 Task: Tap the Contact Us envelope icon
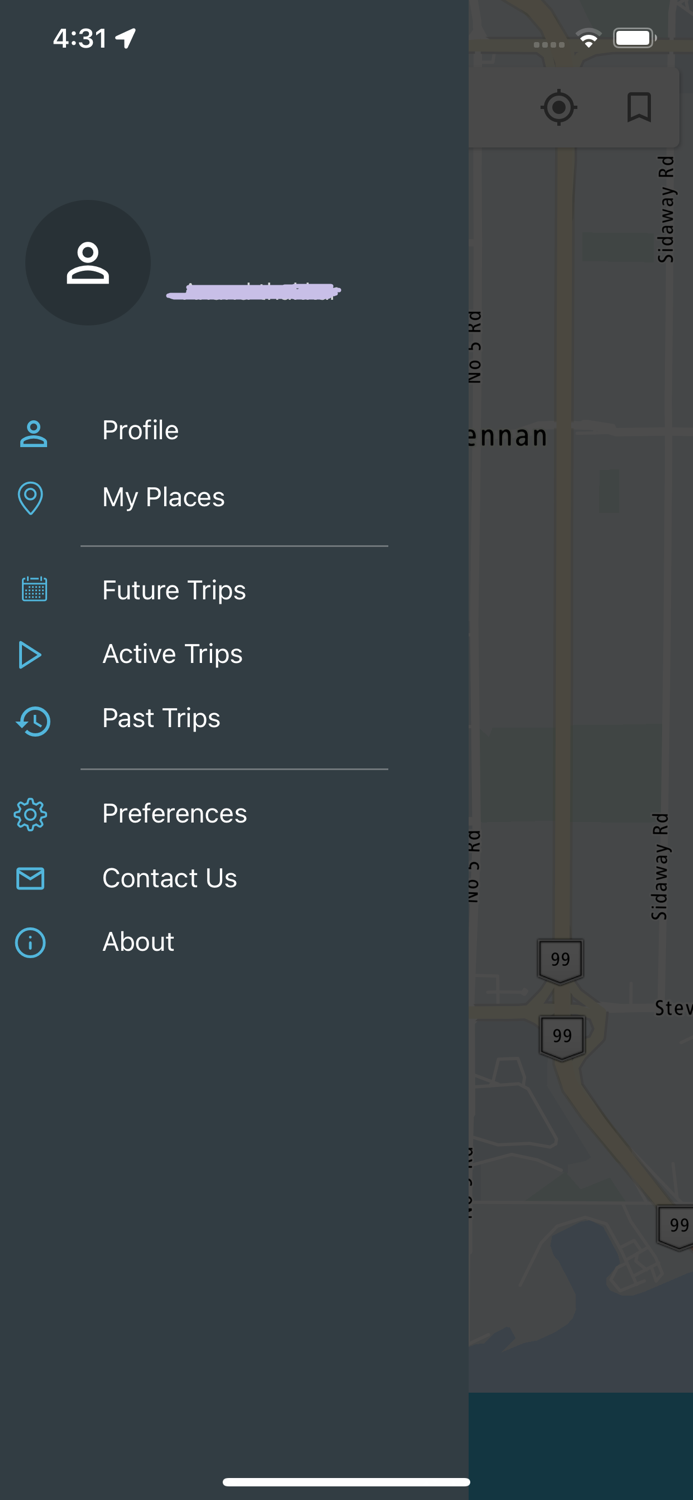(x=30, y=878)
